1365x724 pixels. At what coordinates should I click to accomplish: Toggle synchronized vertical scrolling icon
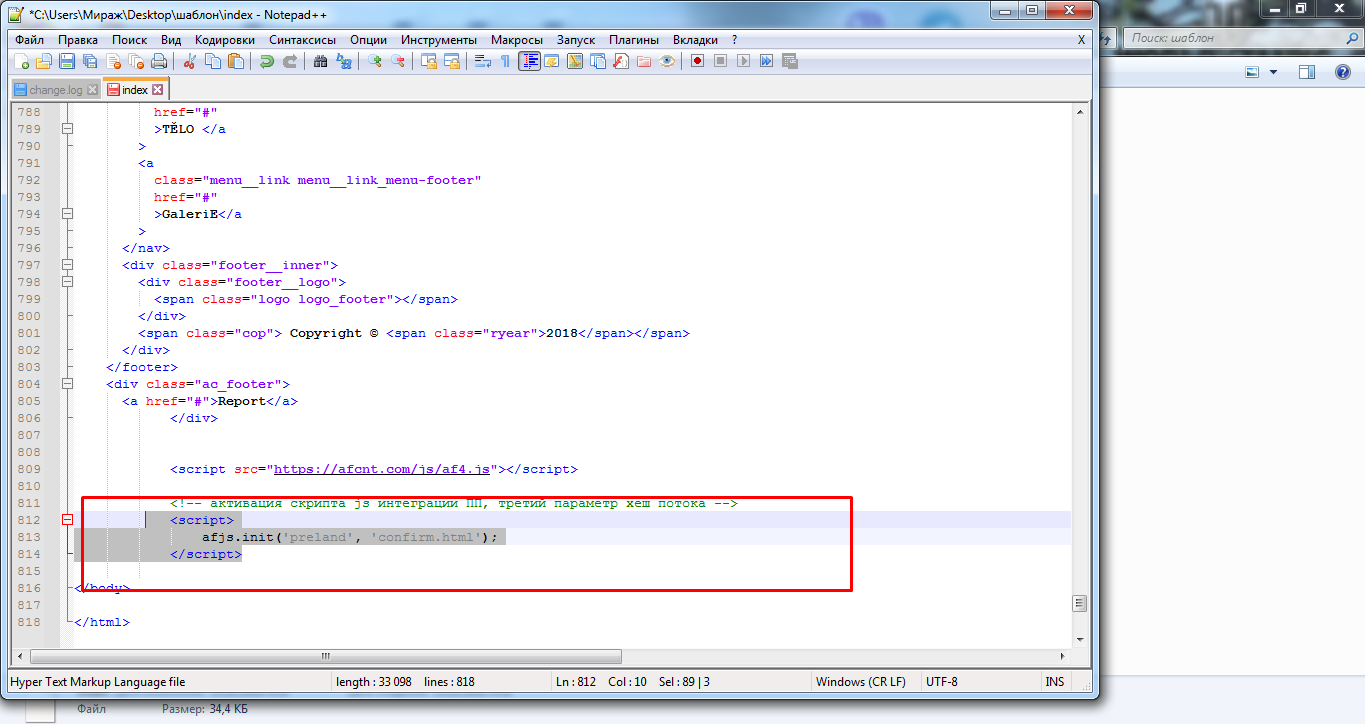point(428,61)
